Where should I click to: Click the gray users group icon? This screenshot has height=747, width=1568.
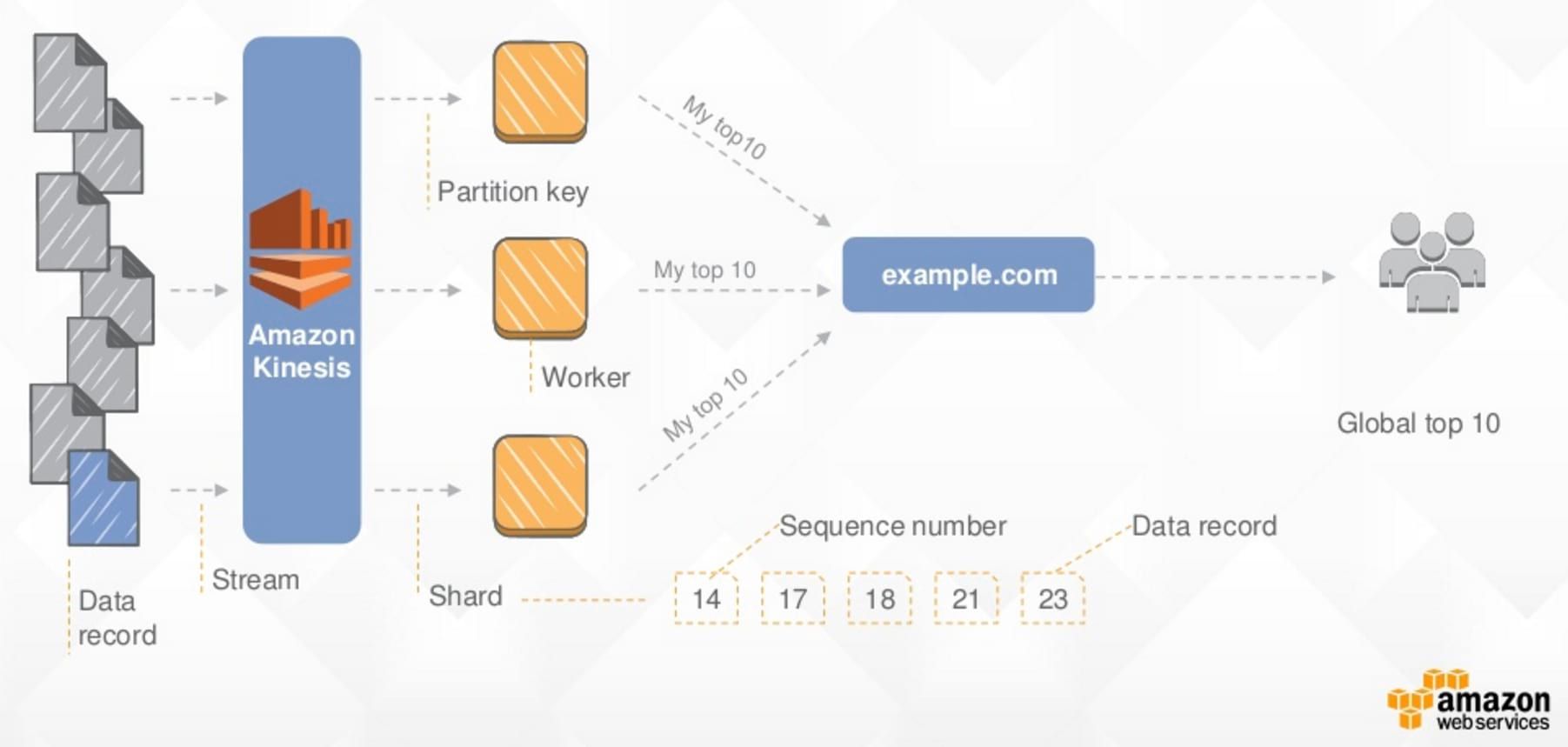tap(1431, 261)
